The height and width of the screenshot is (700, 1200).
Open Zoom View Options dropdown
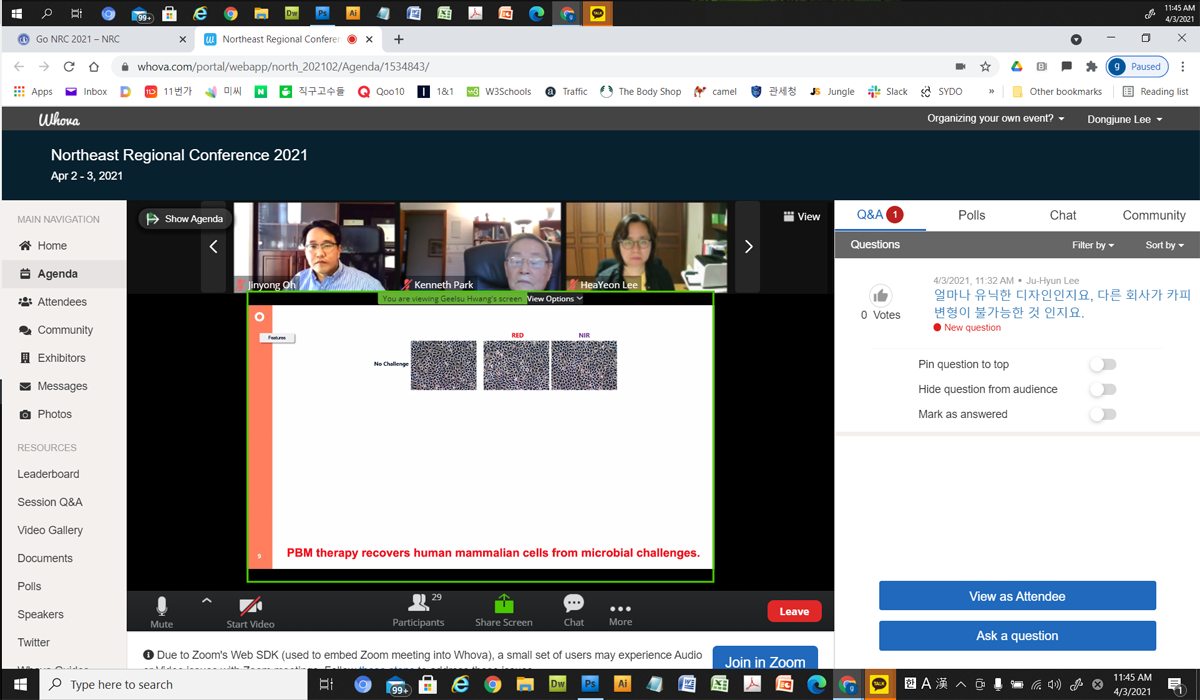click(555, 298)
